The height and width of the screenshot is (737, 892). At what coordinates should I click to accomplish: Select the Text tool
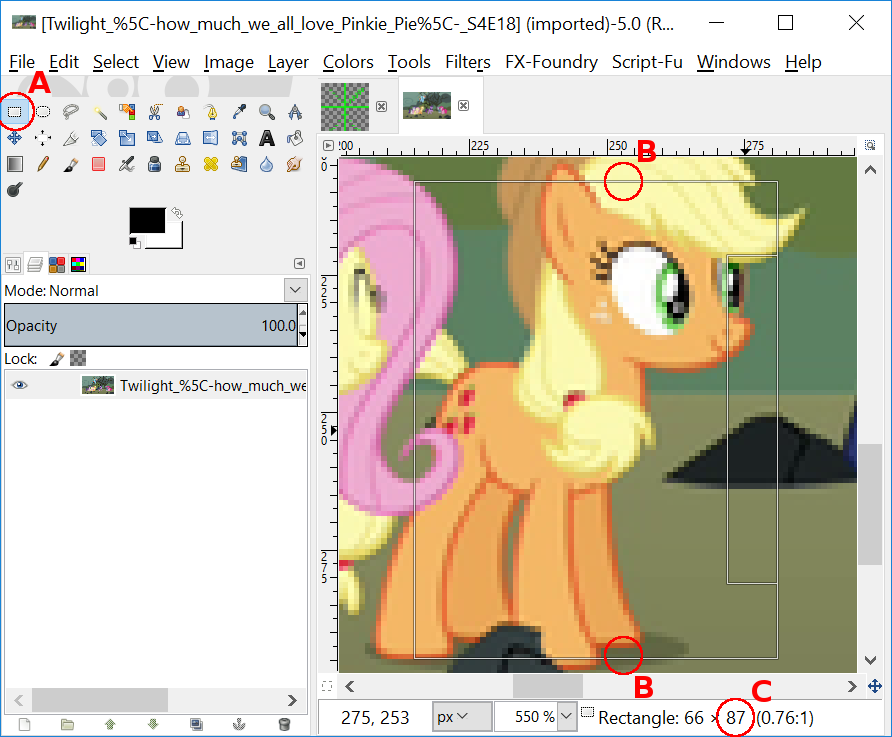click(267, 138)
